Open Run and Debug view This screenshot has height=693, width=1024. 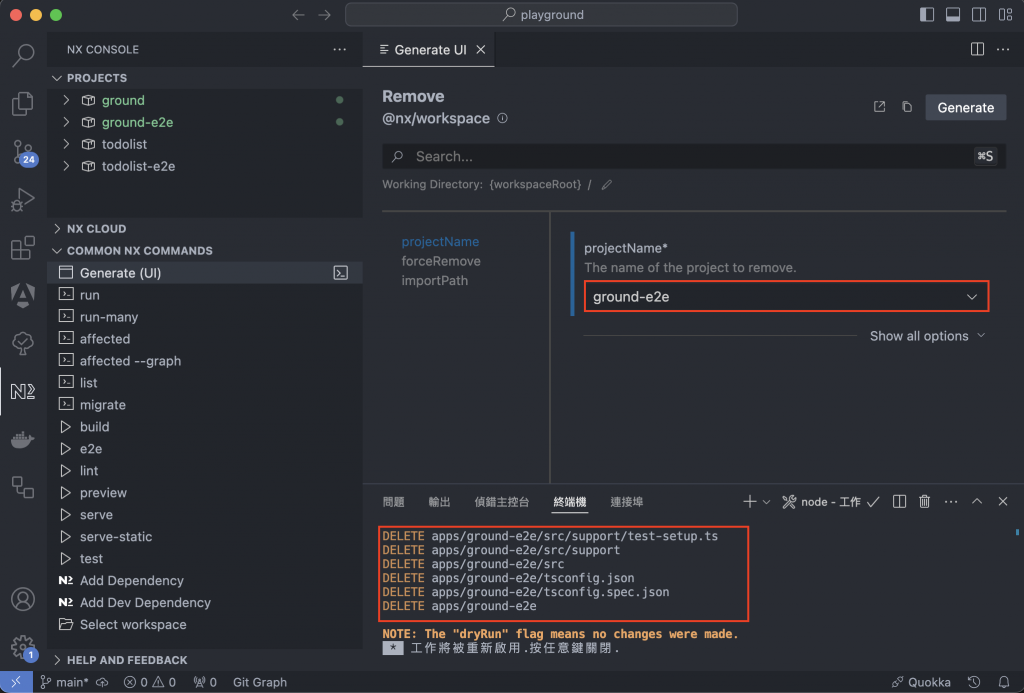click(23, 199)
